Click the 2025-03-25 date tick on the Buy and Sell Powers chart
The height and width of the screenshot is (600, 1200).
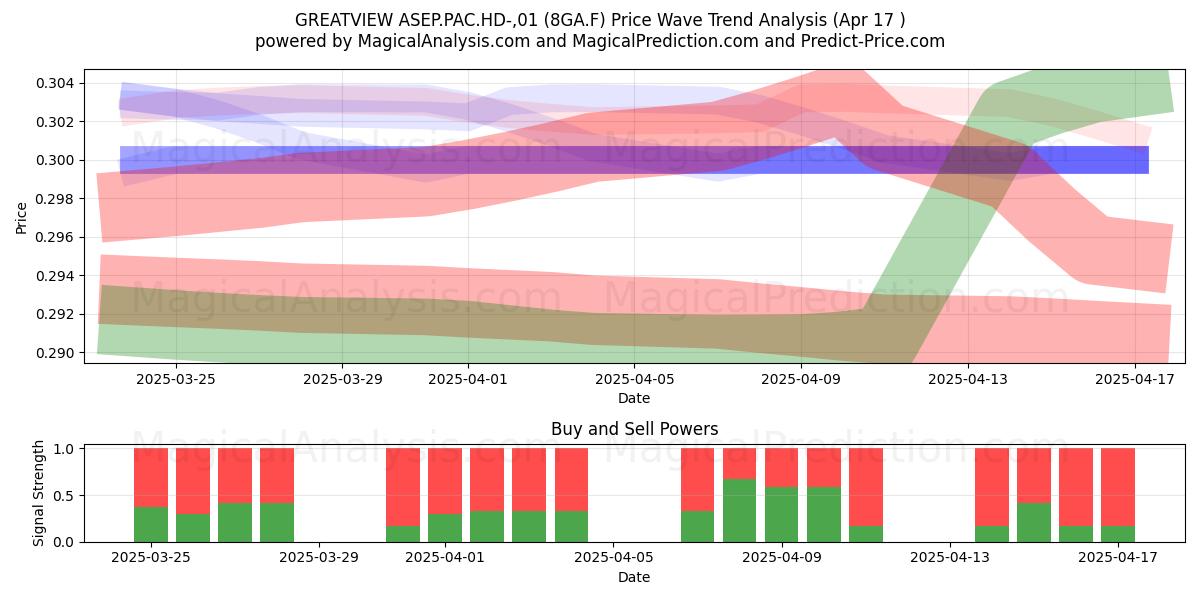(151, 558)
